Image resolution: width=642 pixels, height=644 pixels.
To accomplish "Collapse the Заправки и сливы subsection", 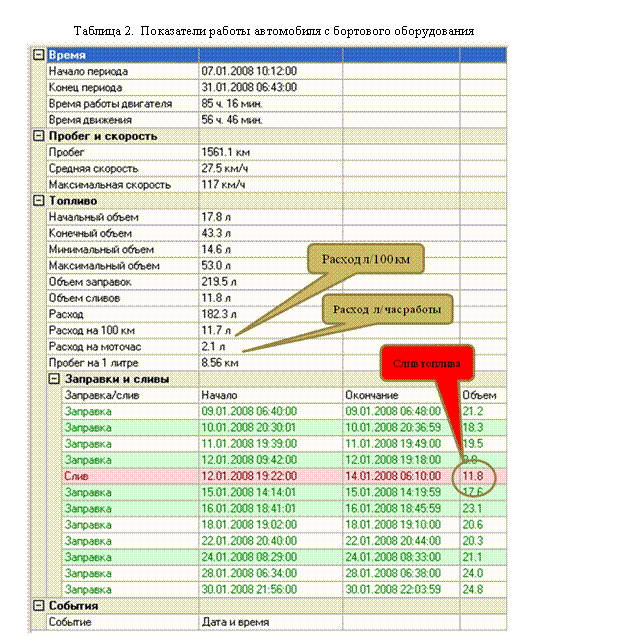I will click(x=54, y=379).
